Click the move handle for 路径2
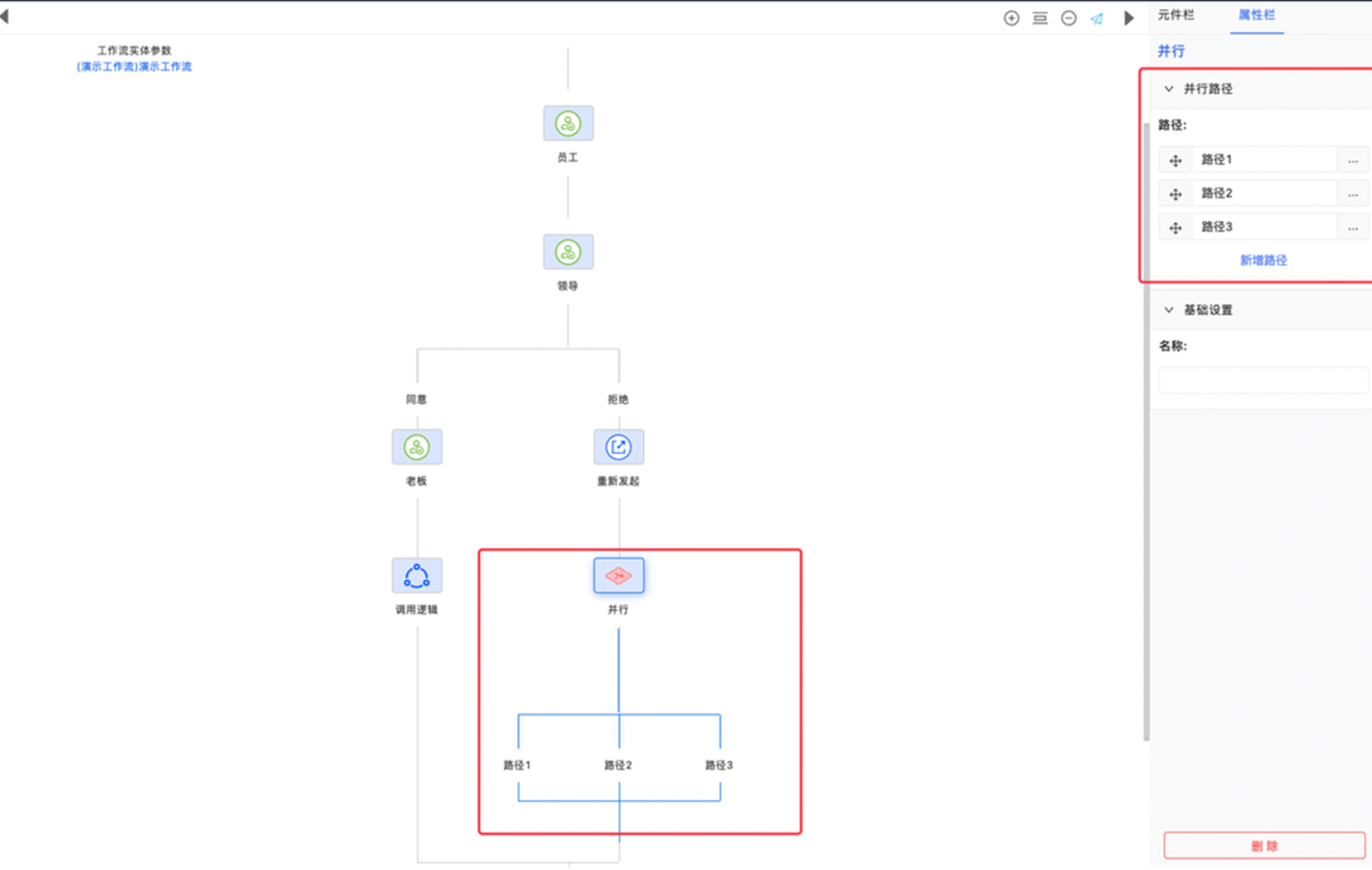The image size is (1372, 870). point(1176,194)
